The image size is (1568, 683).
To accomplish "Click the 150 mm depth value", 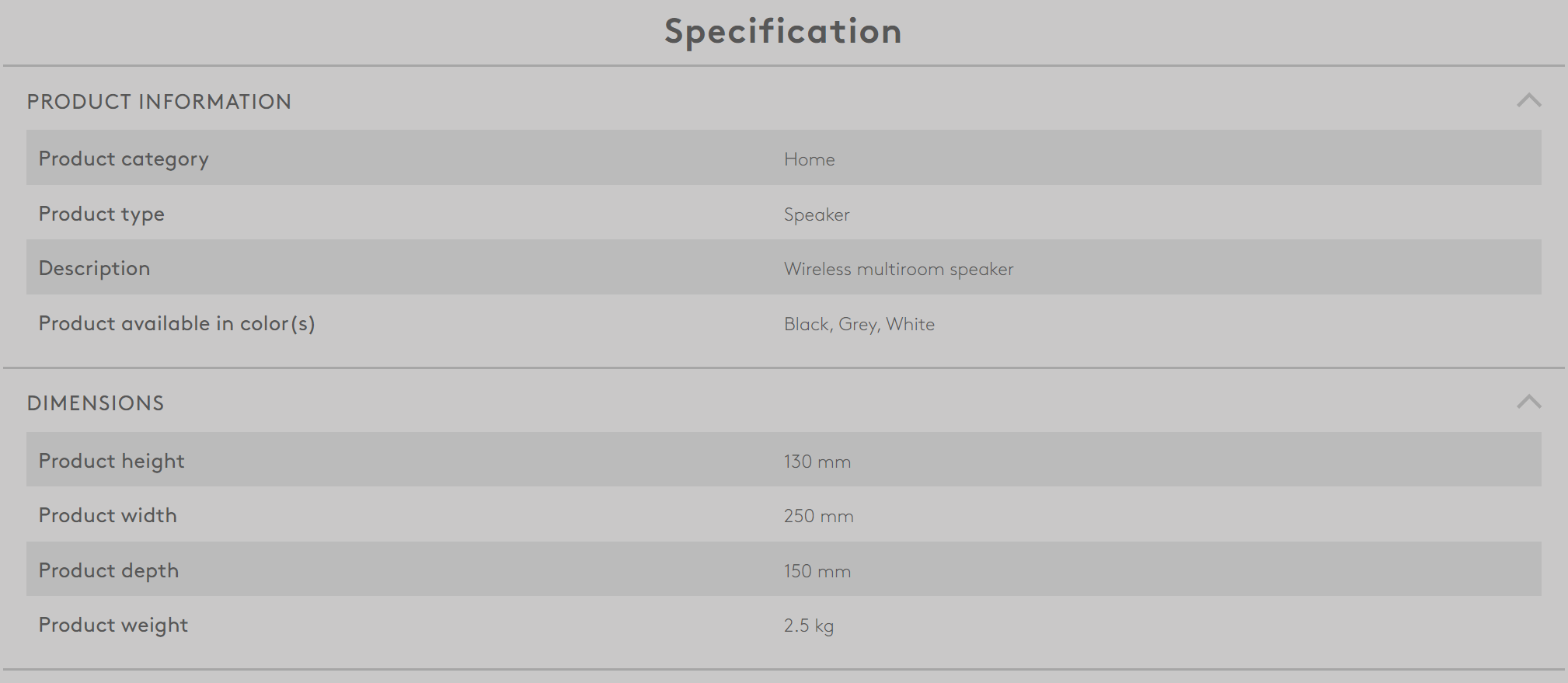I will tap(817, 571).
